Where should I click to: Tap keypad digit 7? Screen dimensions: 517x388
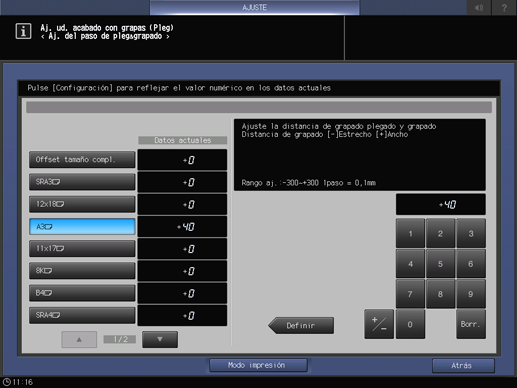[x=410, y=294]
